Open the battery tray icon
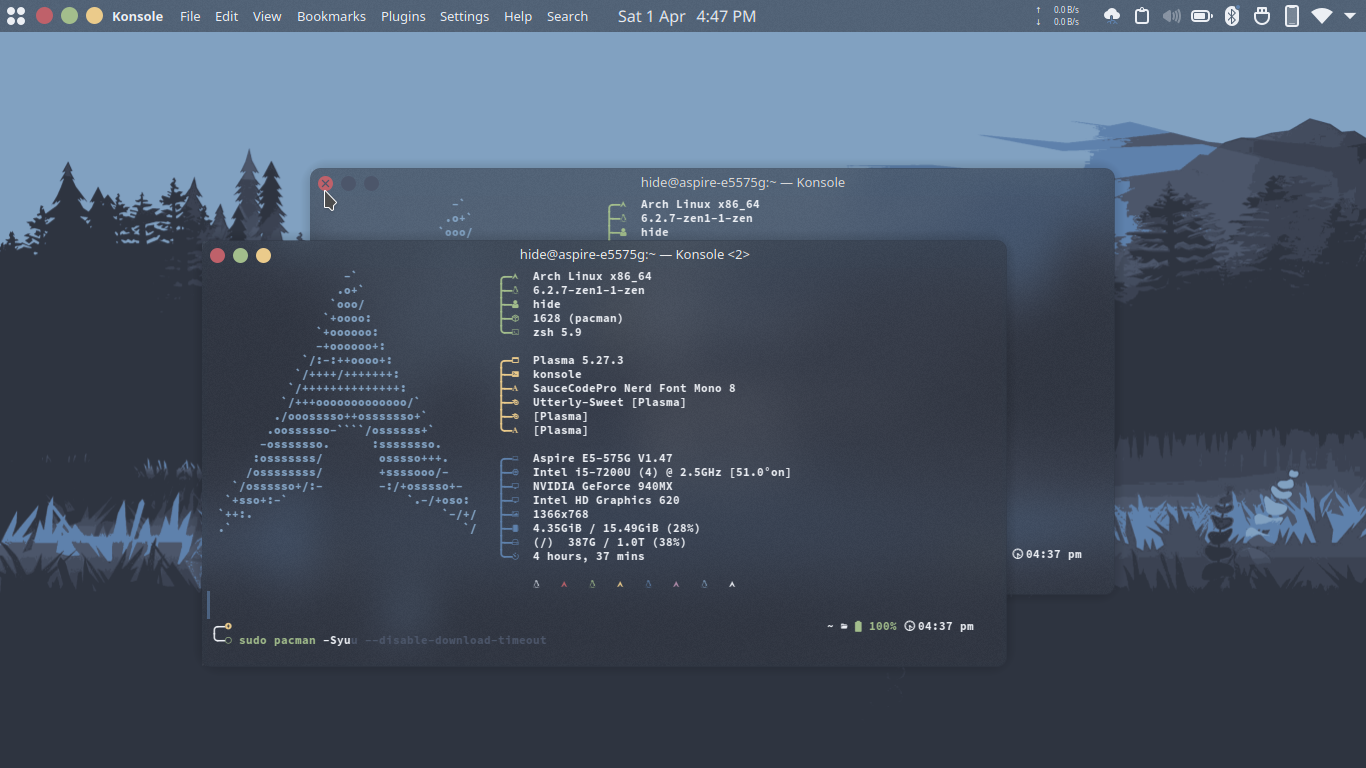 (1202, 16)
